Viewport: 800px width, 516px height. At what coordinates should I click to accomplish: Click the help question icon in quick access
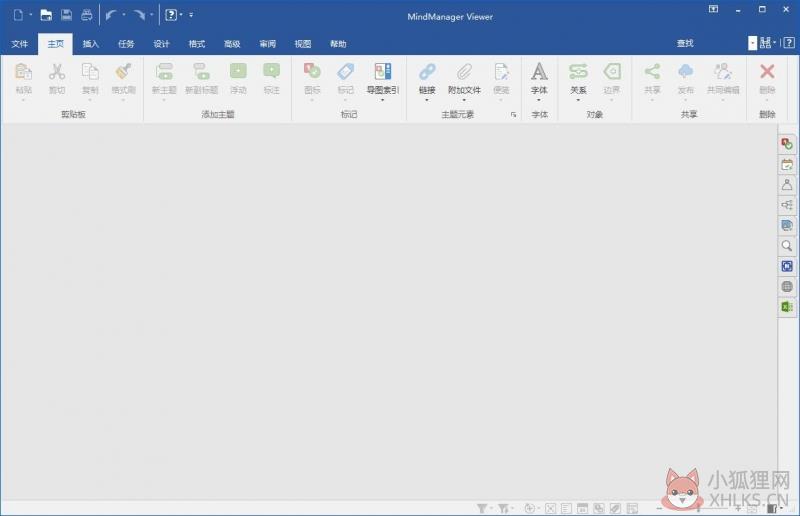[171, 15]
